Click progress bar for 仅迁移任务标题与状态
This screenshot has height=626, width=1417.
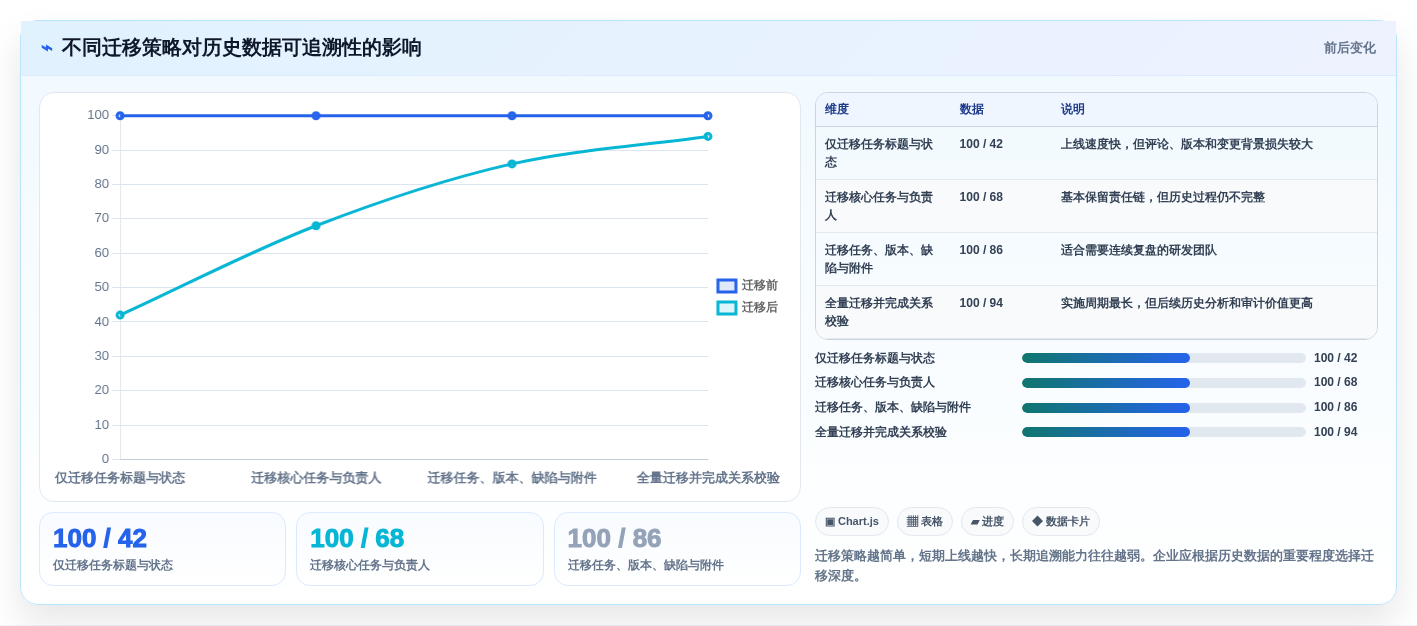tap(1164, 358)
